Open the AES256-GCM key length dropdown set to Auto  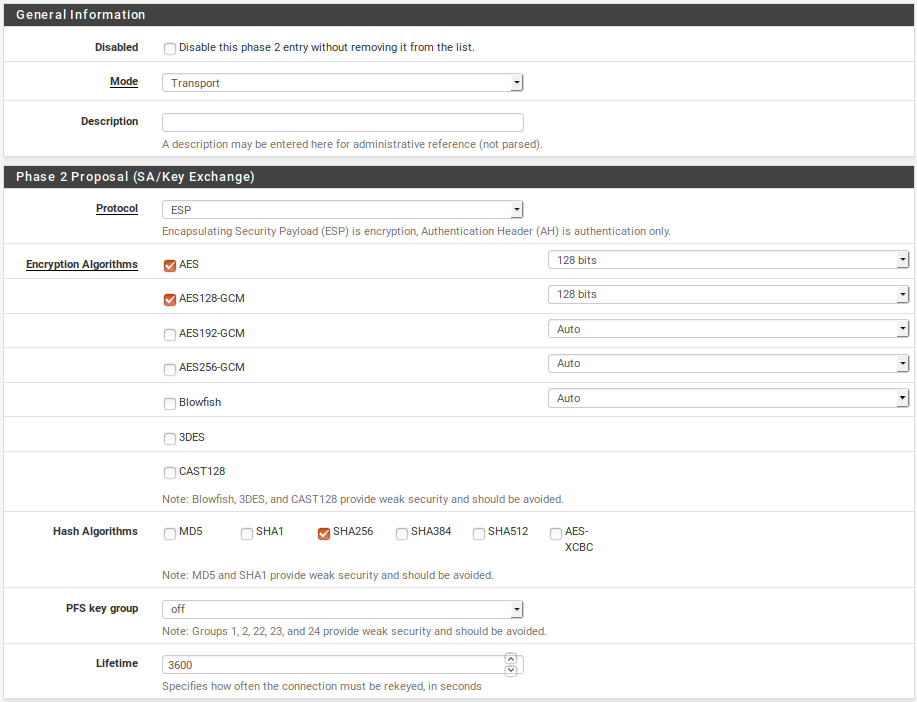pos(728,363)
